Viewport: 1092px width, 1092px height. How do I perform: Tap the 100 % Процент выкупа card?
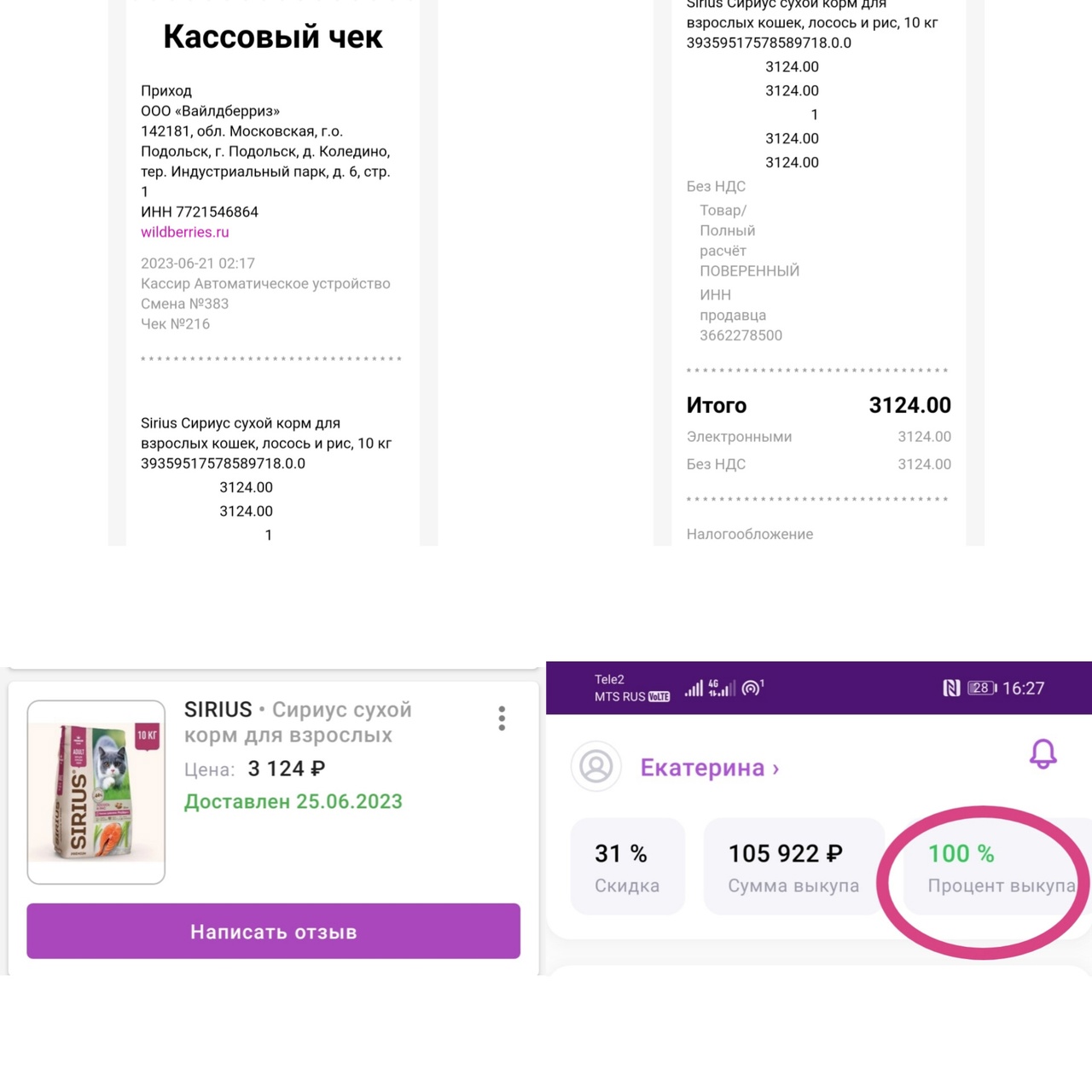click(998, 867)
